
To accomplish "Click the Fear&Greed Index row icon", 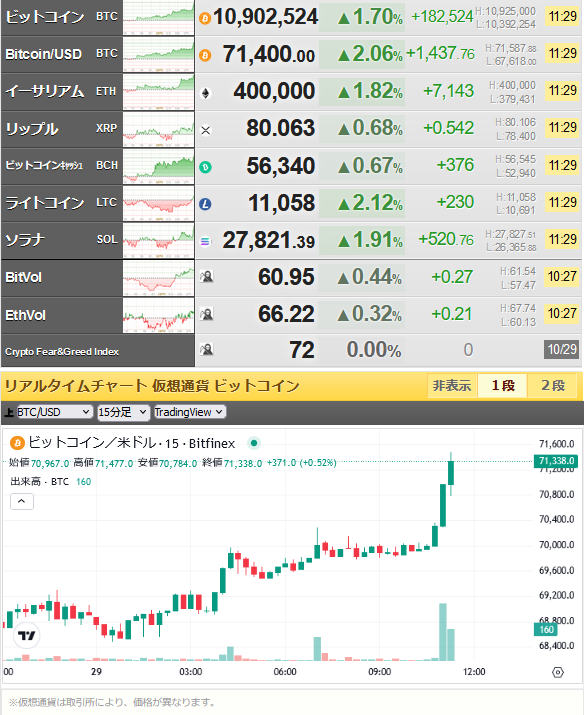I will tap(207, 349).
